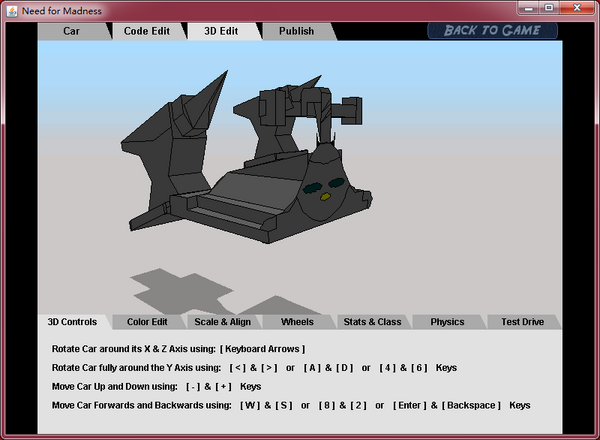Switch to Scale & Align sub-tab
The width and height of the screenshot is (600, 440).
222,322
